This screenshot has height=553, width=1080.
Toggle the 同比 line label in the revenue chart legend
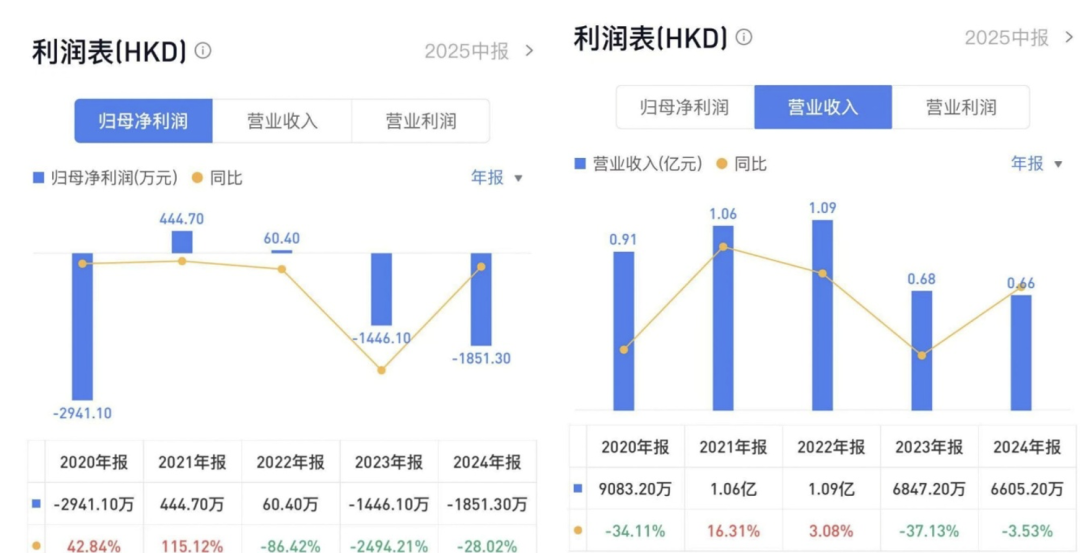(750, 163)
